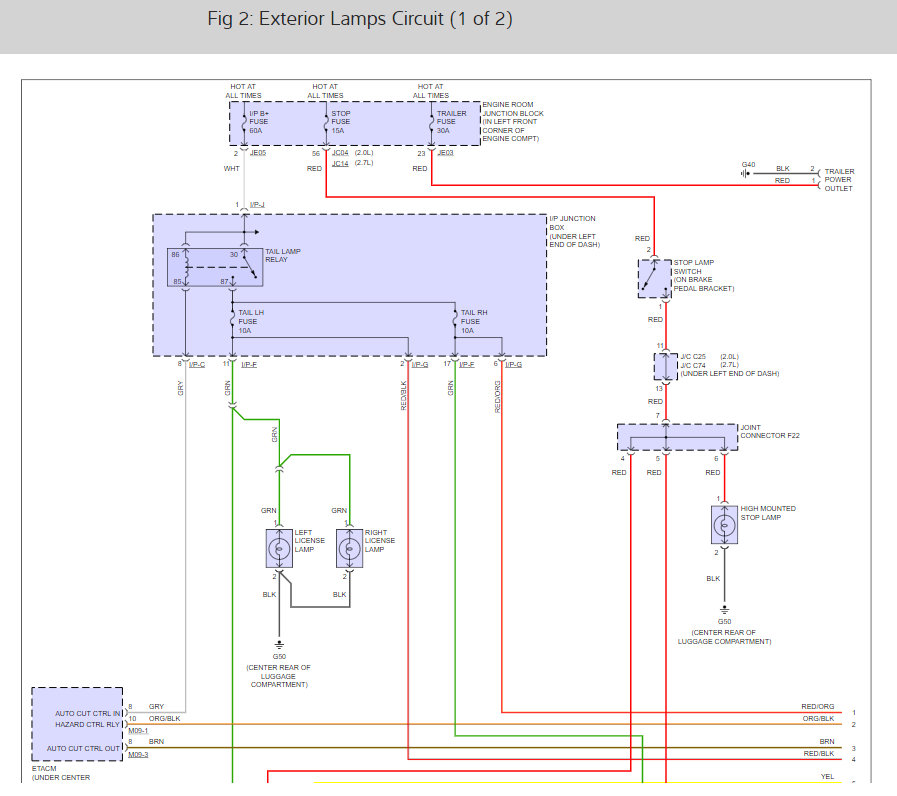Open the JE05 connector link
897x796 pixels.
[x=258, y=153]
